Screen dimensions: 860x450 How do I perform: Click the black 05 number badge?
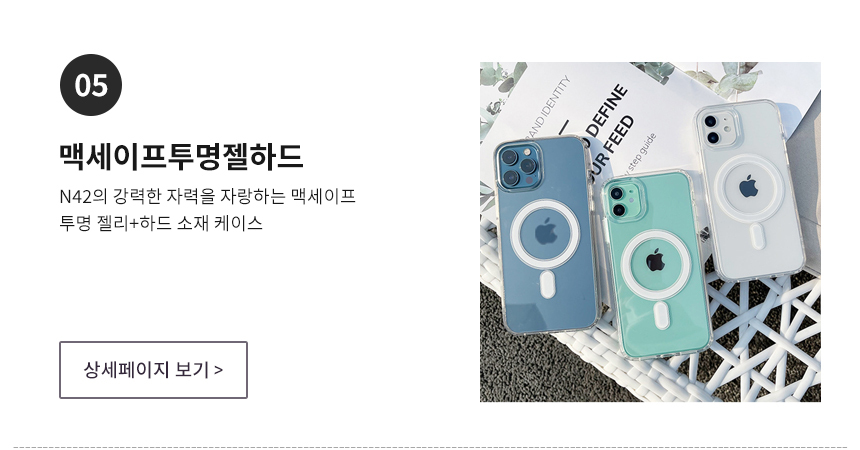point(91,85)
